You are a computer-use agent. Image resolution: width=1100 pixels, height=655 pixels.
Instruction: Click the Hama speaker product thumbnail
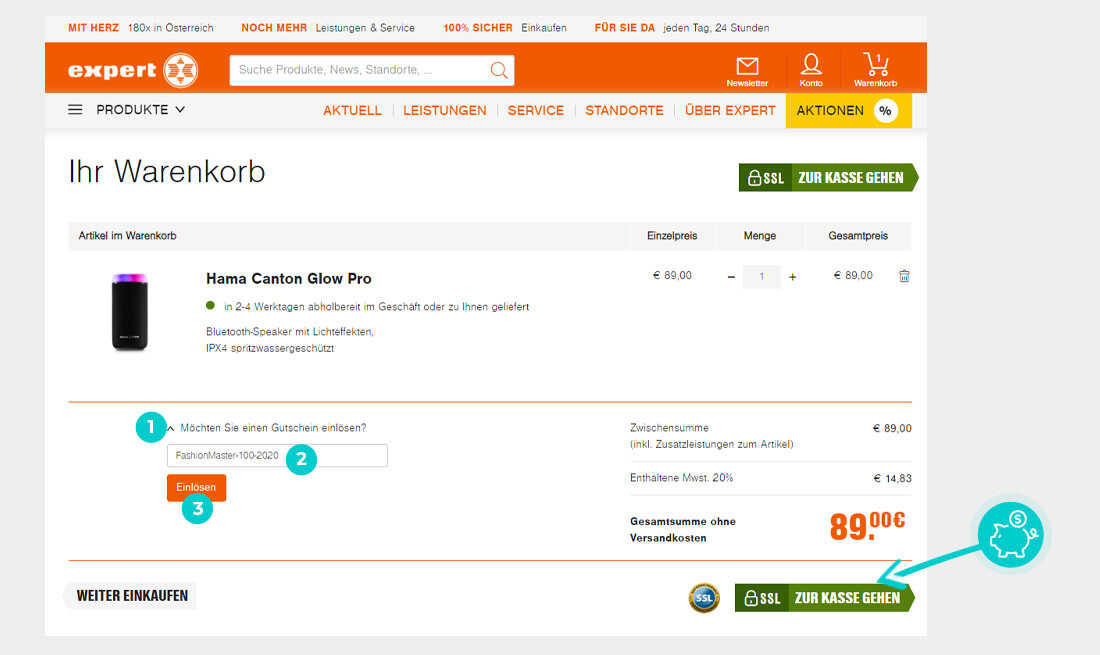(130, 312)
